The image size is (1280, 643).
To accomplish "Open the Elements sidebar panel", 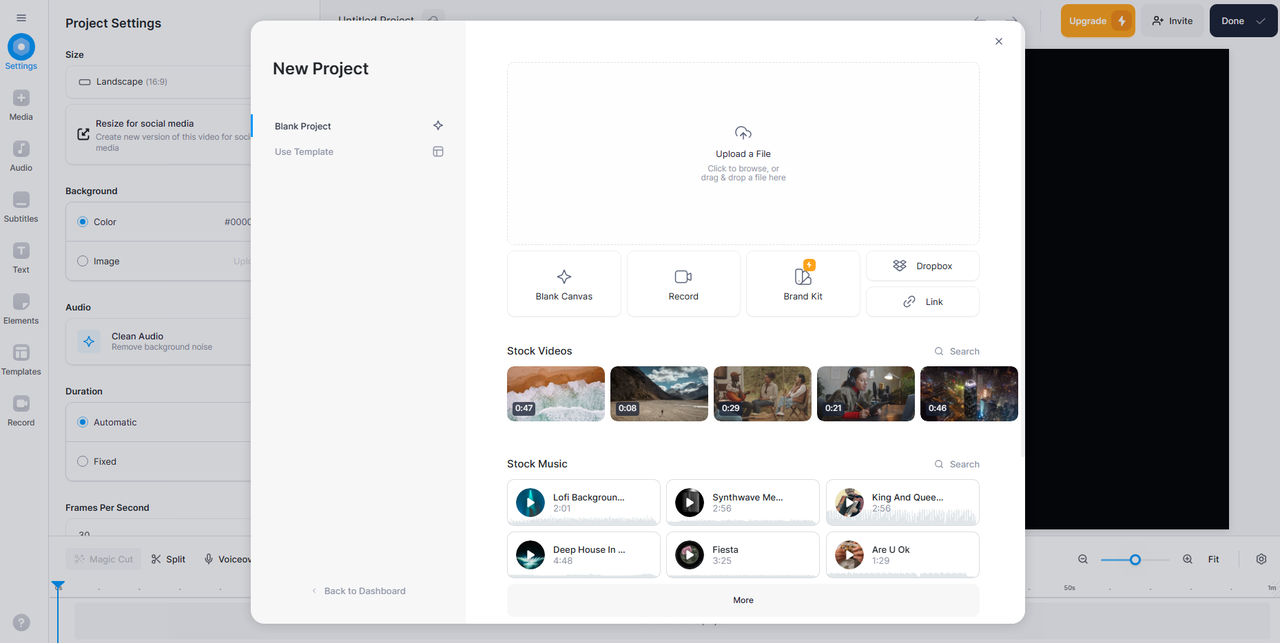I will [x=21, y=308].
